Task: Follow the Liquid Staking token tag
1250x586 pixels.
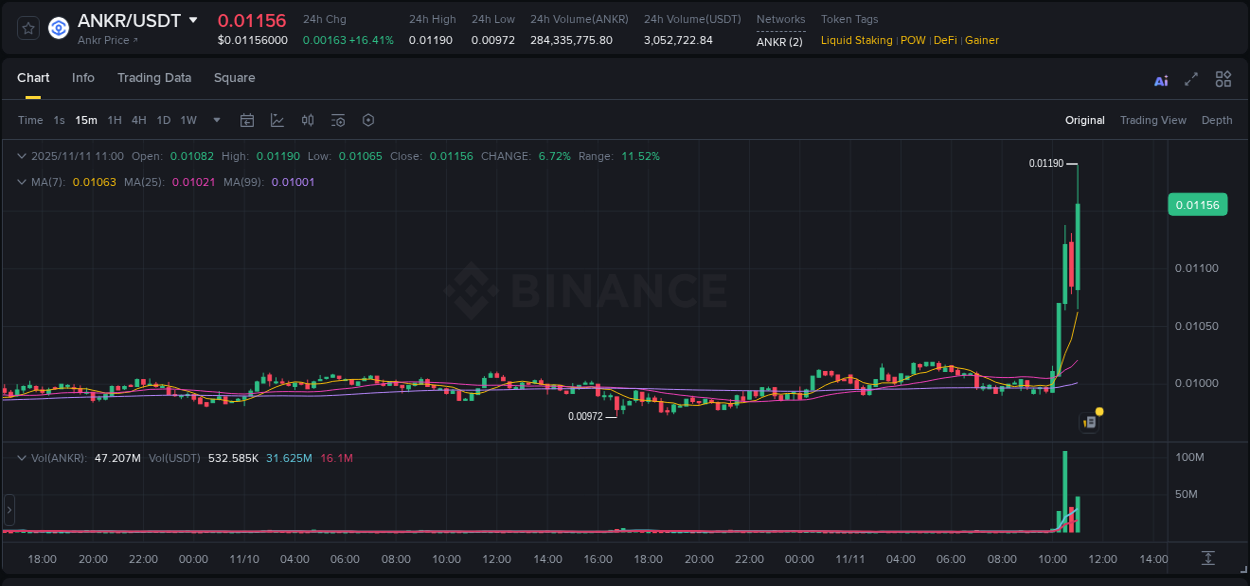Action: point(854,40)
